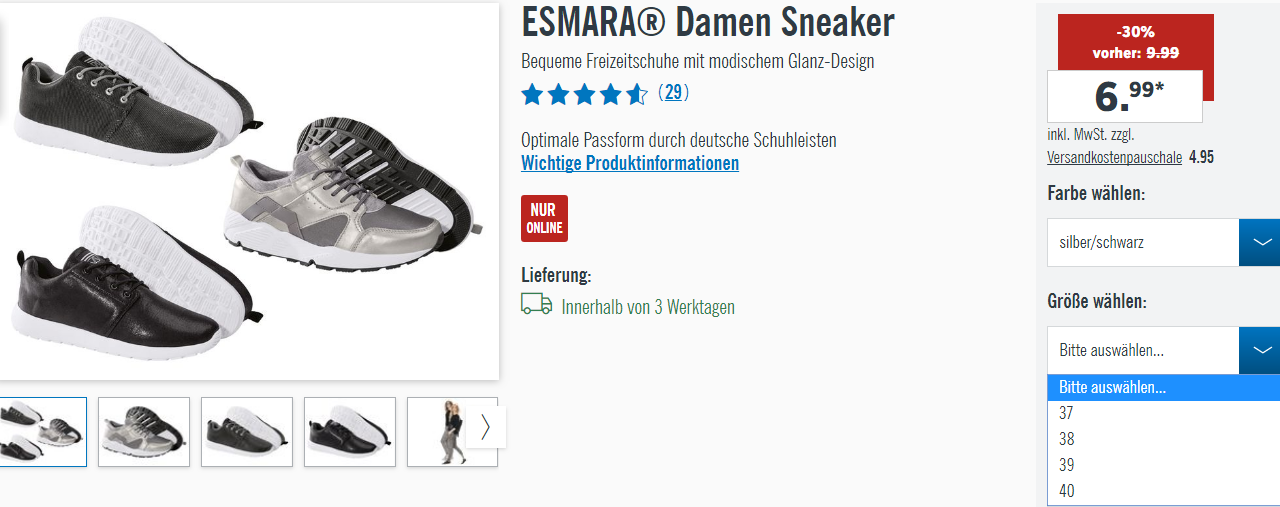This screenshot has height=507, width=1280.
Task: Click the NUR ONLINE red badge
Action: coord(544,218)
